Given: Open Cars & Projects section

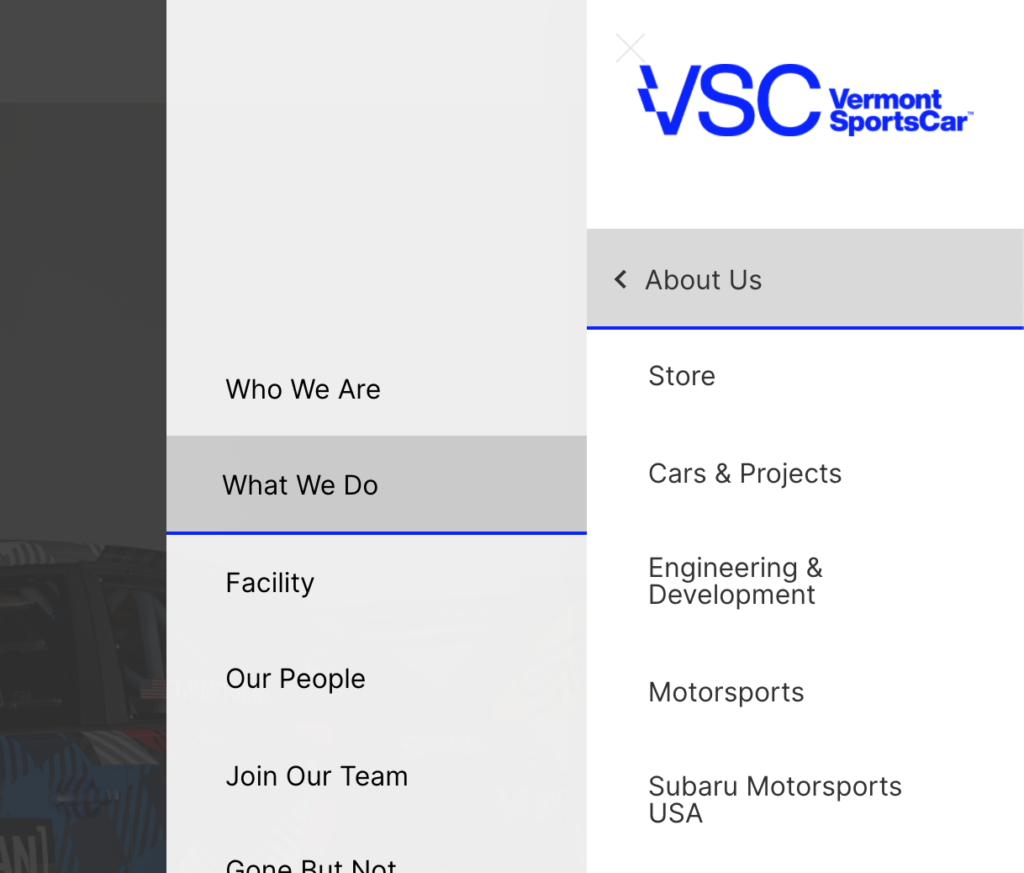Looking at the screenshot, I should pos(744,473).
